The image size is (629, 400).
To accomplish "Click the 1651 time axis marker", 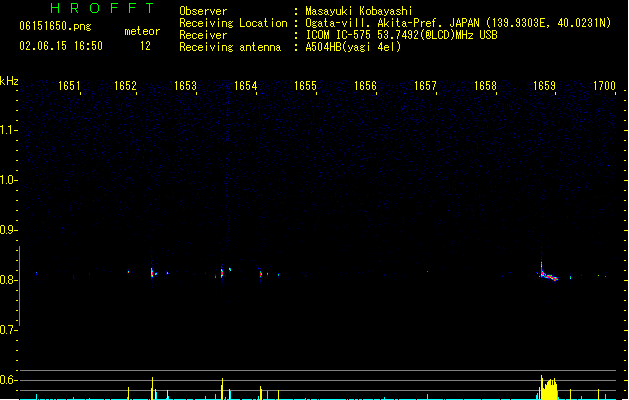I will (x=69, y=86).
